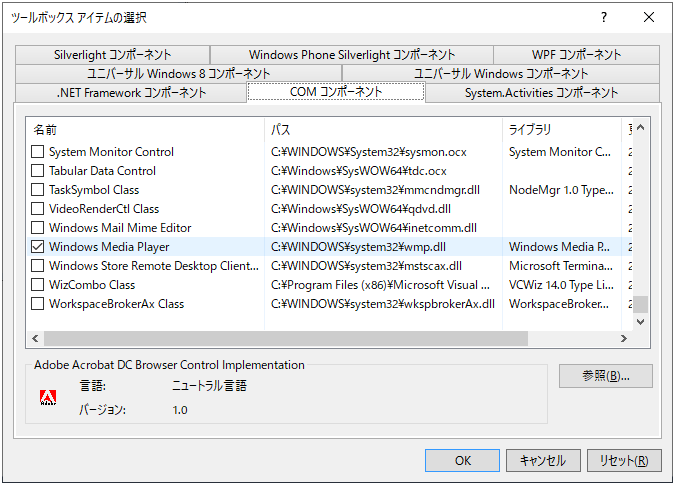Click the OK button
This screenshot has width=675, height=487.
(x=462, y=460)
